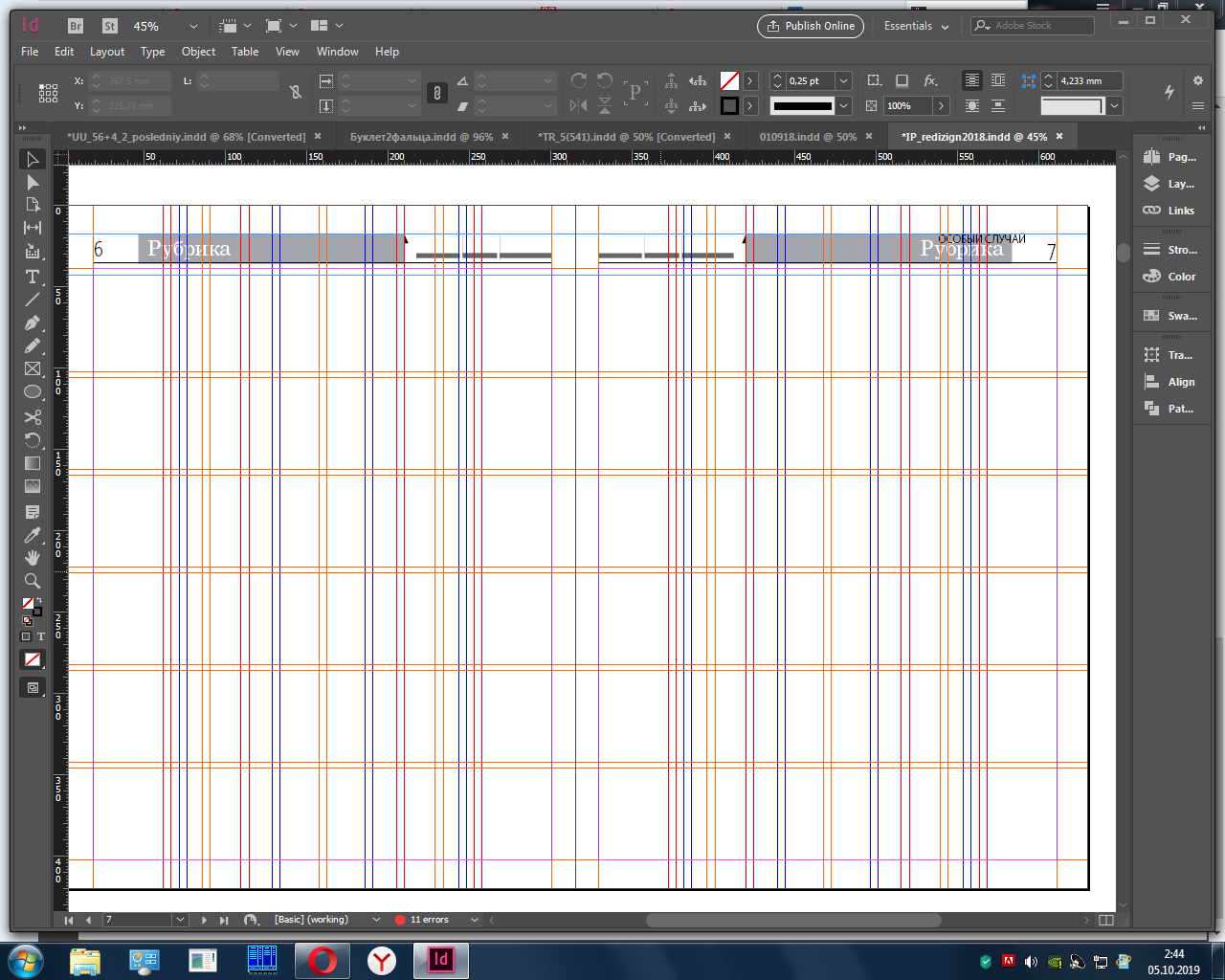Image resolution: width=1225 pixels, height=980 pixels.
Task: Toggle formatting affects text
Action: click(41, 636)
